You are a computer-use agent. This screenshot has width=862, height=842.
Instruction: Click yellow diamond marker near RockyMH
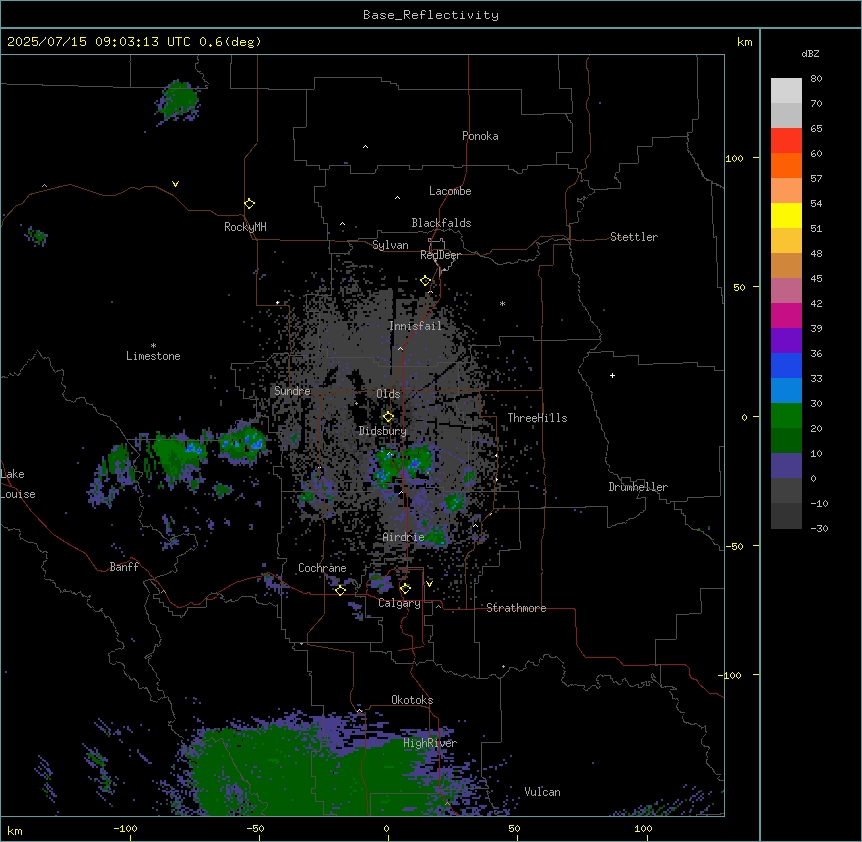[249, 204]
